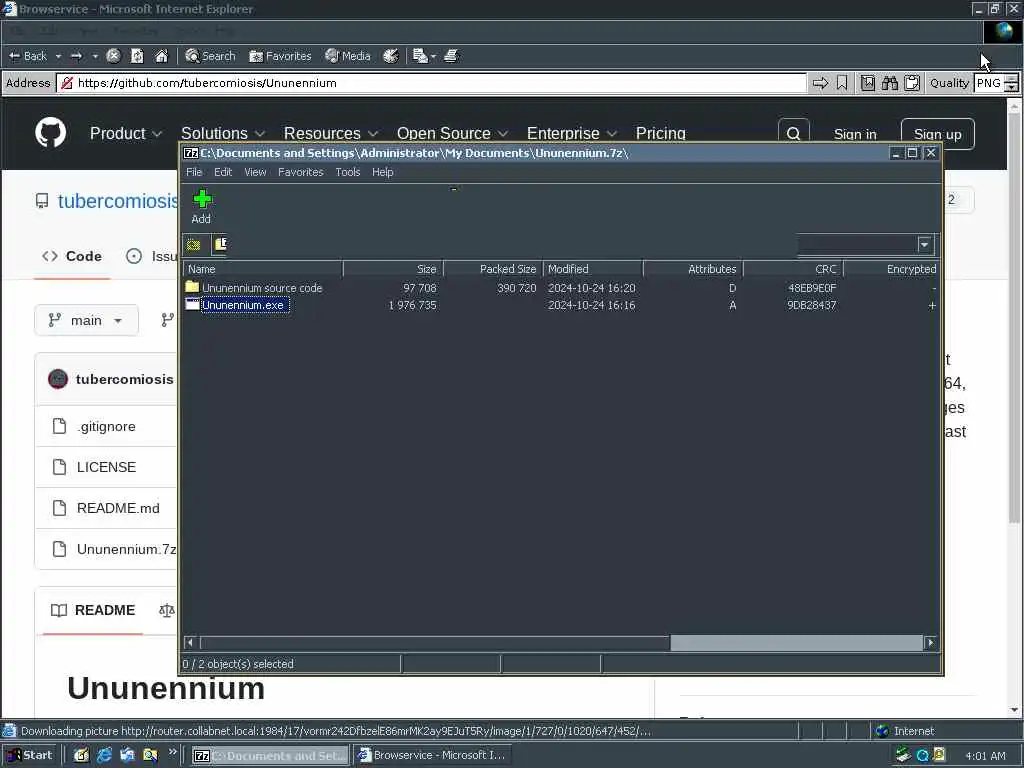Switch to Browservice taskbar button

pos(432,756)
